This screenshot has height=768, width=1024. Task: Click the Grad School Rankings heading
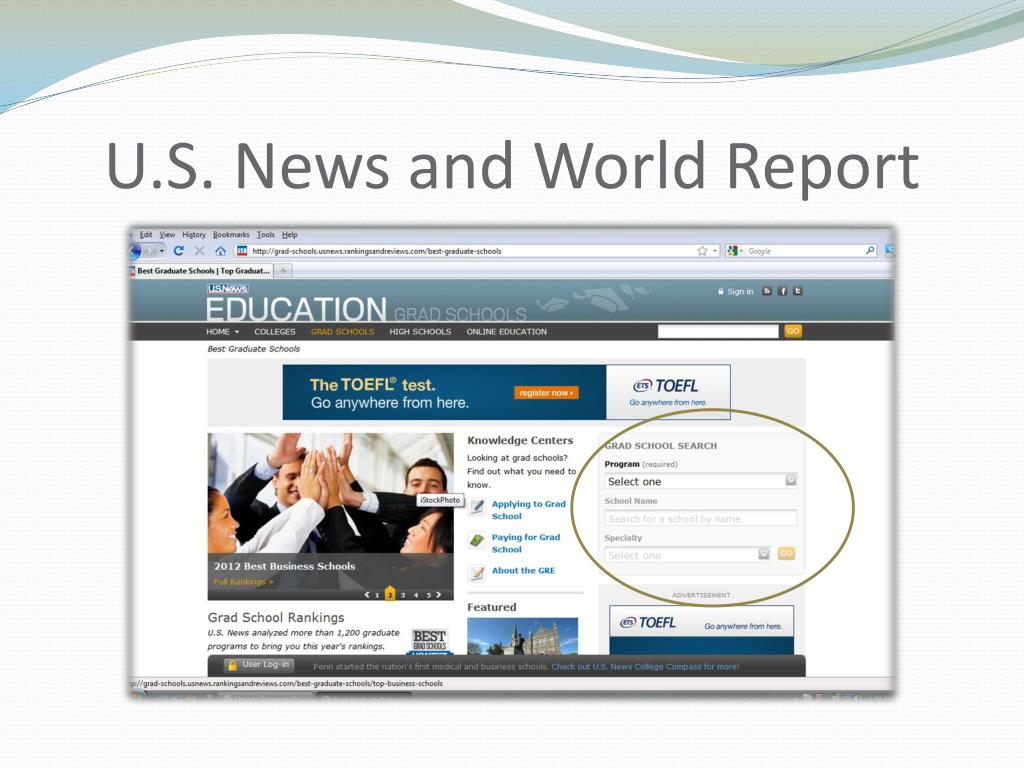click(276, 617)
